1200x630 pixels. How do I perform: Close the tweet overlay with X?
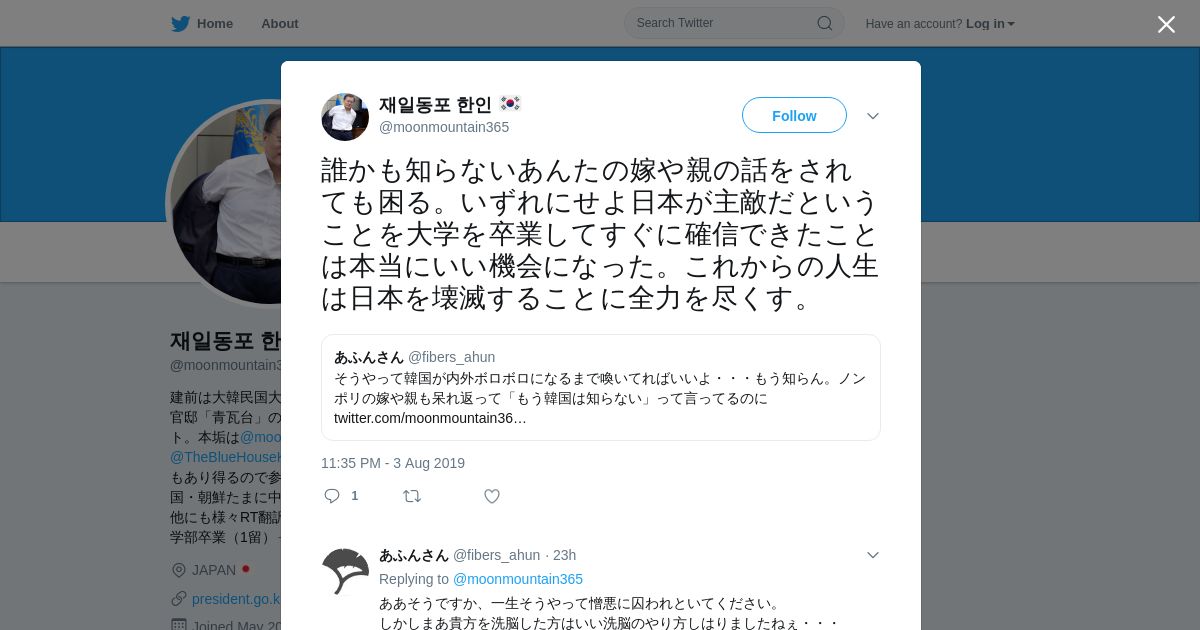1166,24
